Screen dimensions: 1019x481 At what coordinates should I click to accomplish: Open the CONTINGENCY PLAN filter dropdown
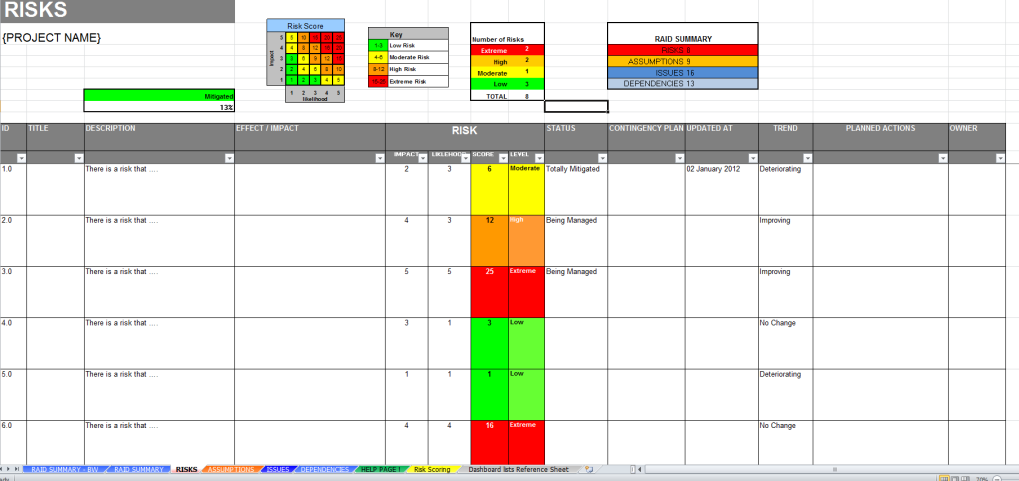click(680, 158)
